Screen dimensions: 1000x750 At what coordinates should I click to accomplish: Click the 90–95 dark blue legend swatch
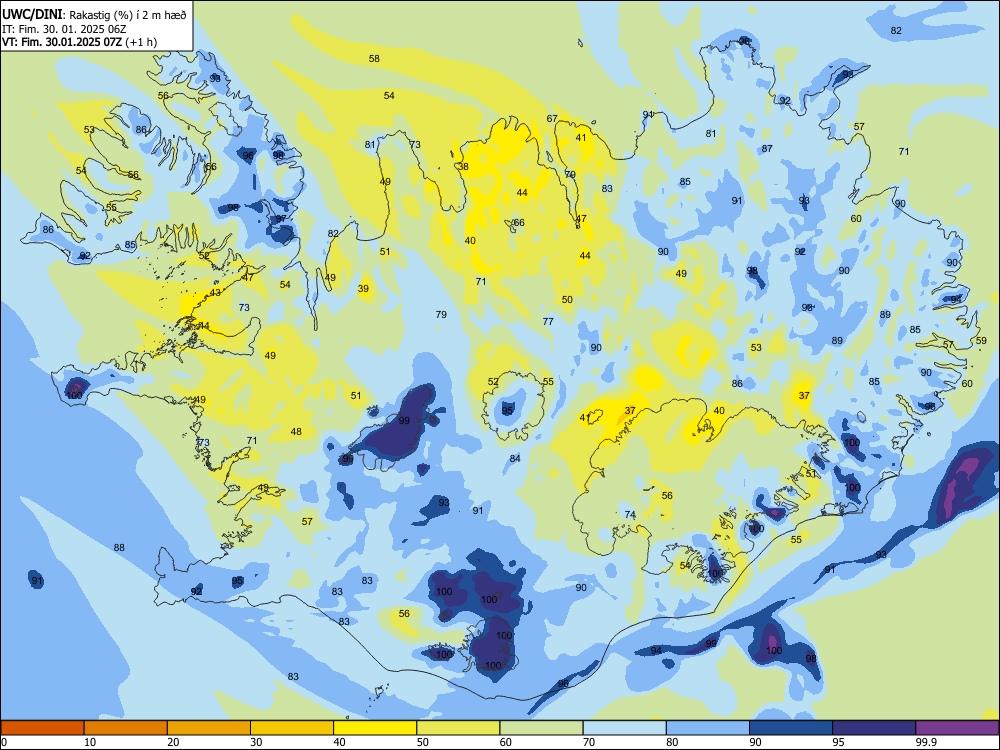point(791,728)
